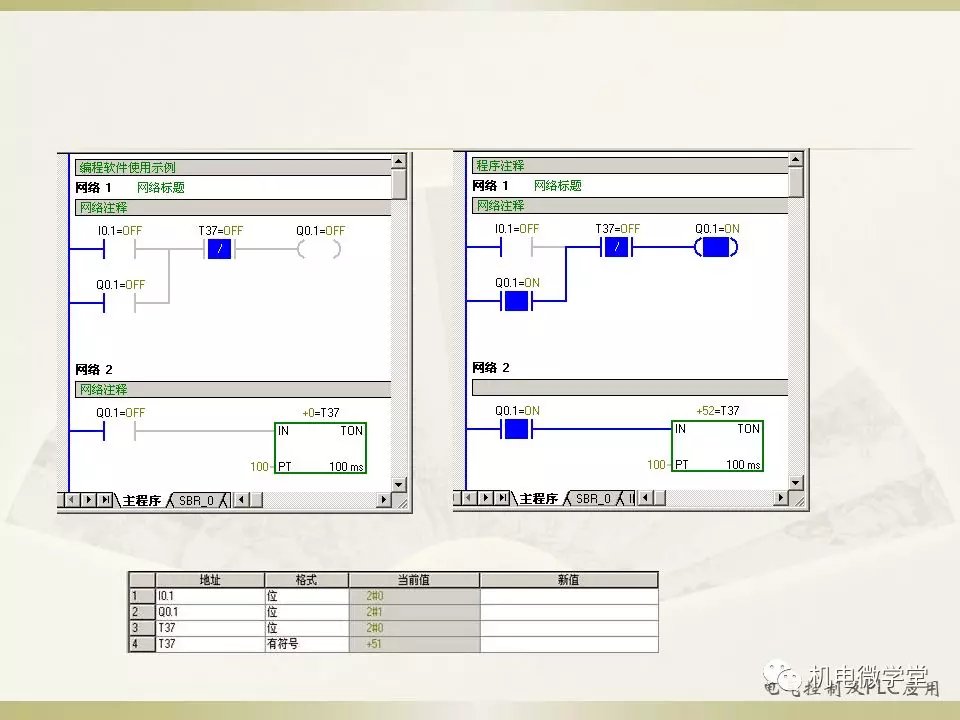
Task: Jump to first tab in left editor
Action: pyautogui.click(x=72, y=500)
